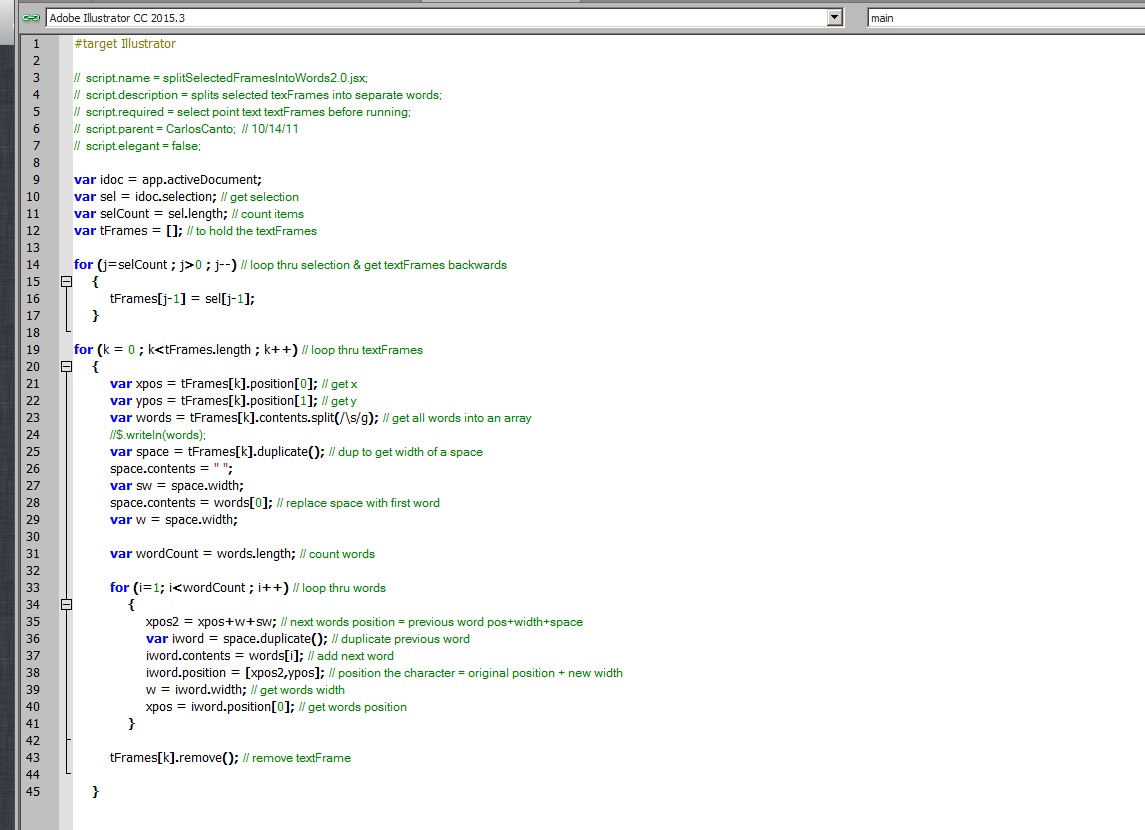Click line number 30 in the gutter
This screenshot has width=1145, height=830.
click(x=33, y=537)
